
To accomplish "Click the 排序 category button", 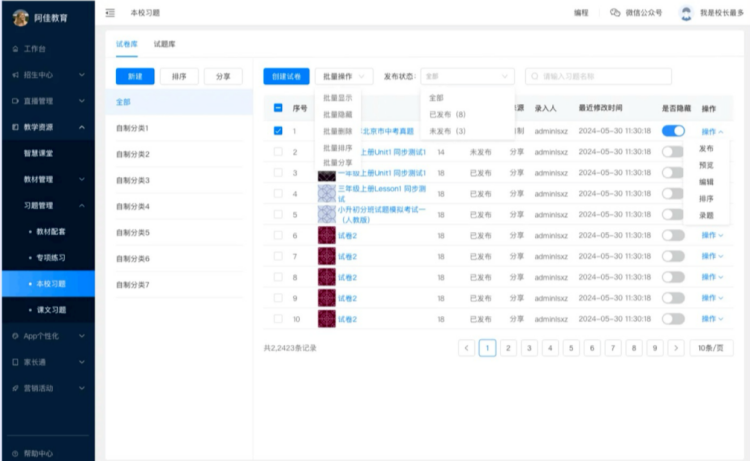I will 179,77.
